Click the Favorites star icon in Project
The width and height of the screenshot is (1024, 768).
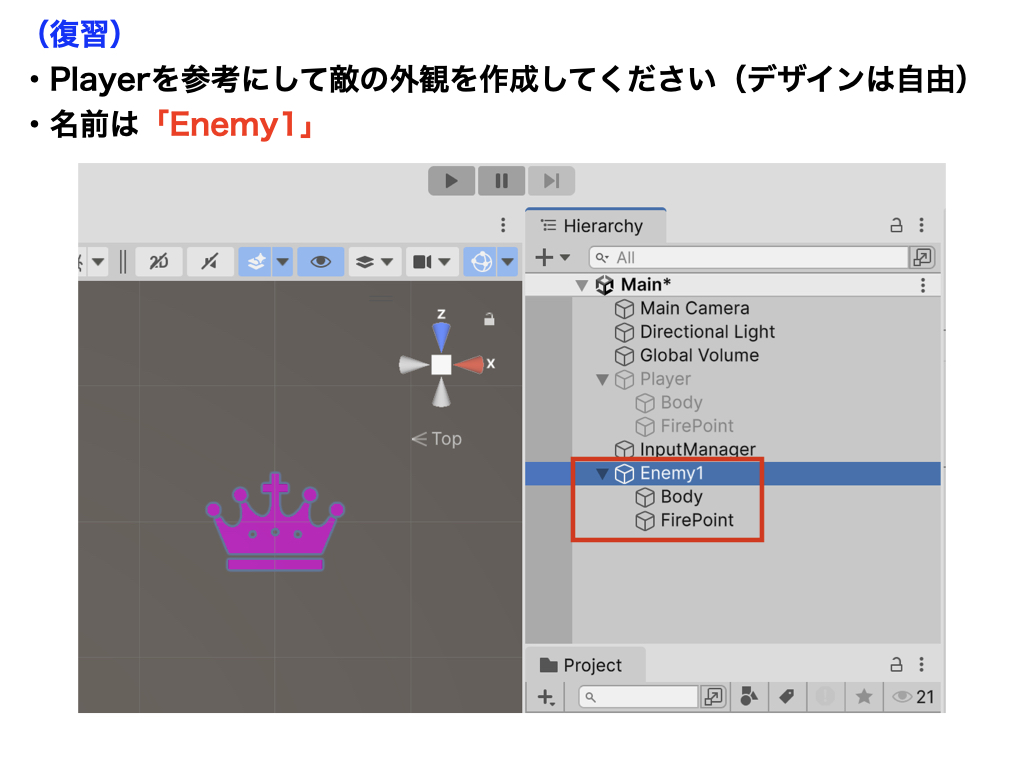[864, 697]
